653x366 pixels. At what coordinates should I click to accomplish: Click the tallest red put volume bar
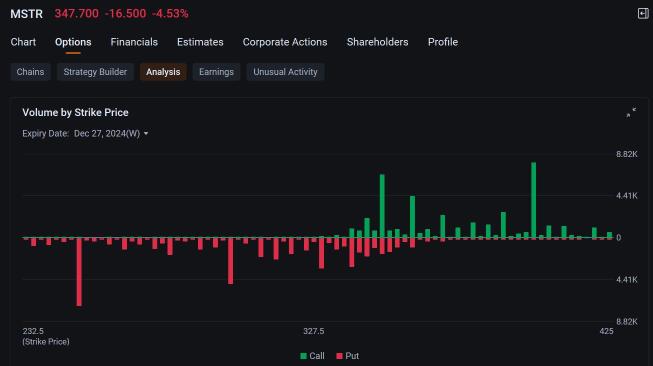click(79, 272)
